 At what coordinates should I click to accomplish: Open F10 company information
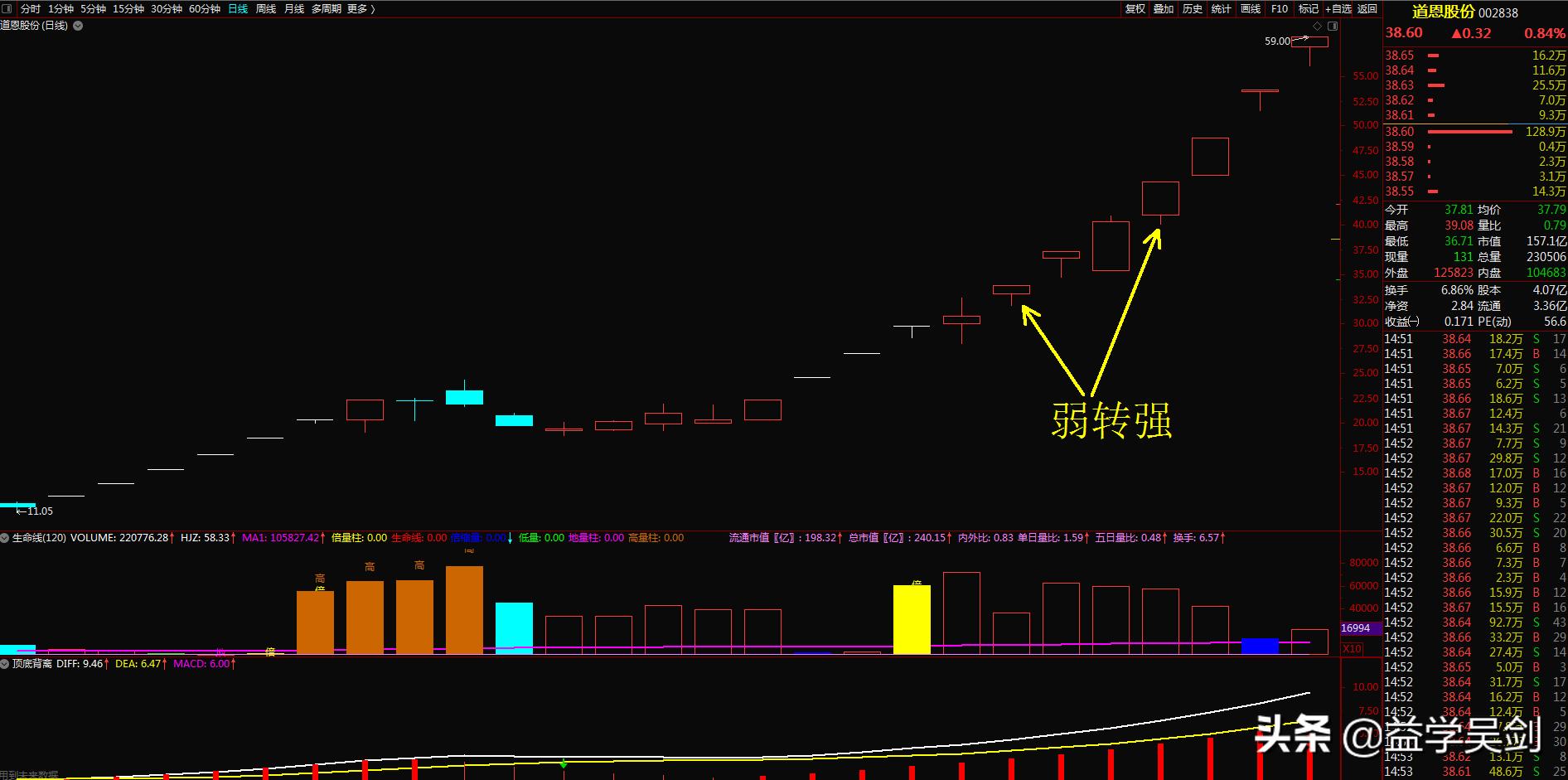tap(1280, 8)
